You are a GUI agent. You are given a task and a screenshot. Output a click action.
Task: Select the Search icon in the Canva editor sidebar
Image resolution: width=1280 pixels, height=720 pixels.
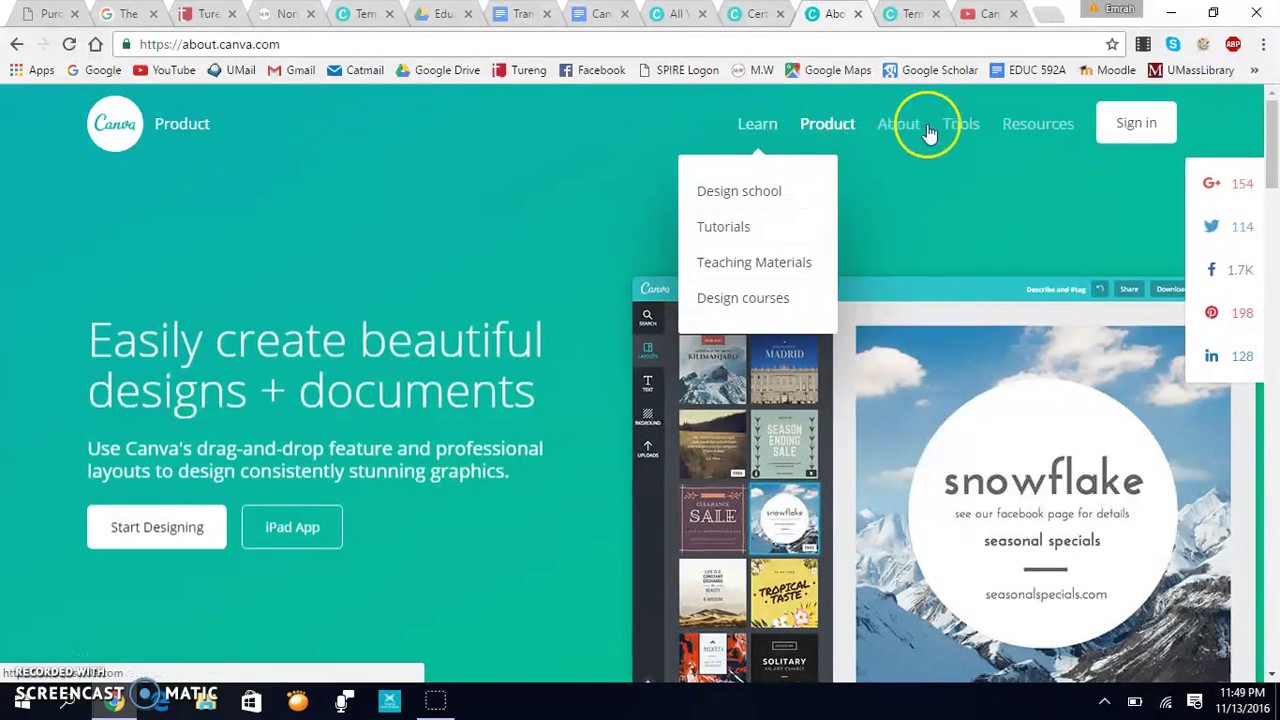click(647, 318)
